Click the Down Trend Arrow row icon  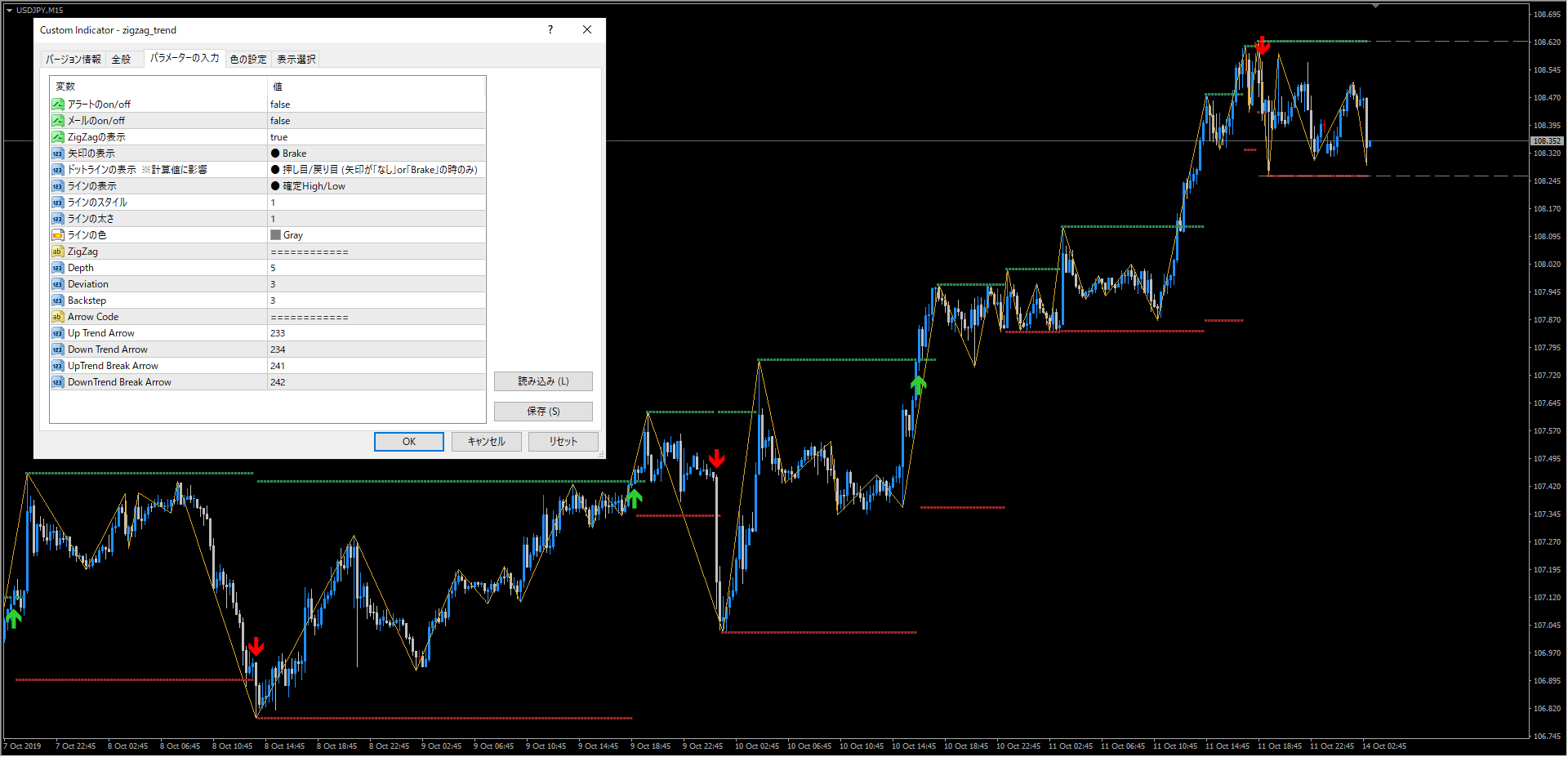[x=58, y=350]
